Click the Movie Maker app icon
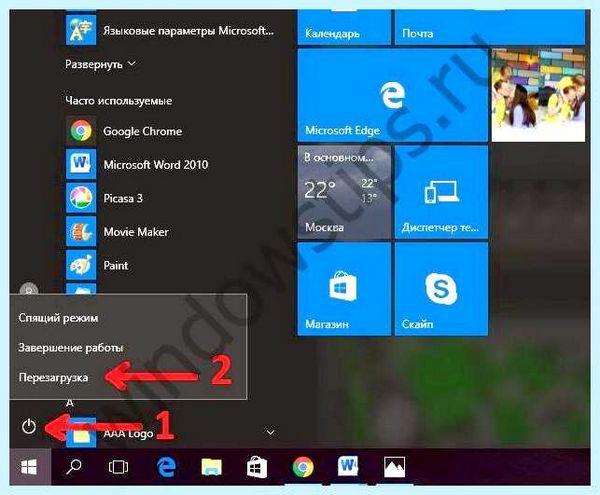Screen dimensions: 600x495 tap(81, 231)
